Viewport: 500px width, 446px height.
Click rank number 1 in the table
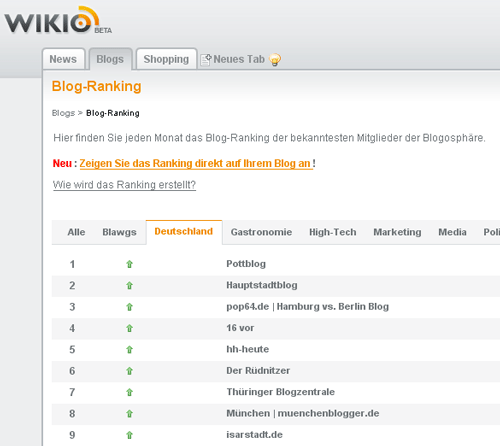(72, 264)
